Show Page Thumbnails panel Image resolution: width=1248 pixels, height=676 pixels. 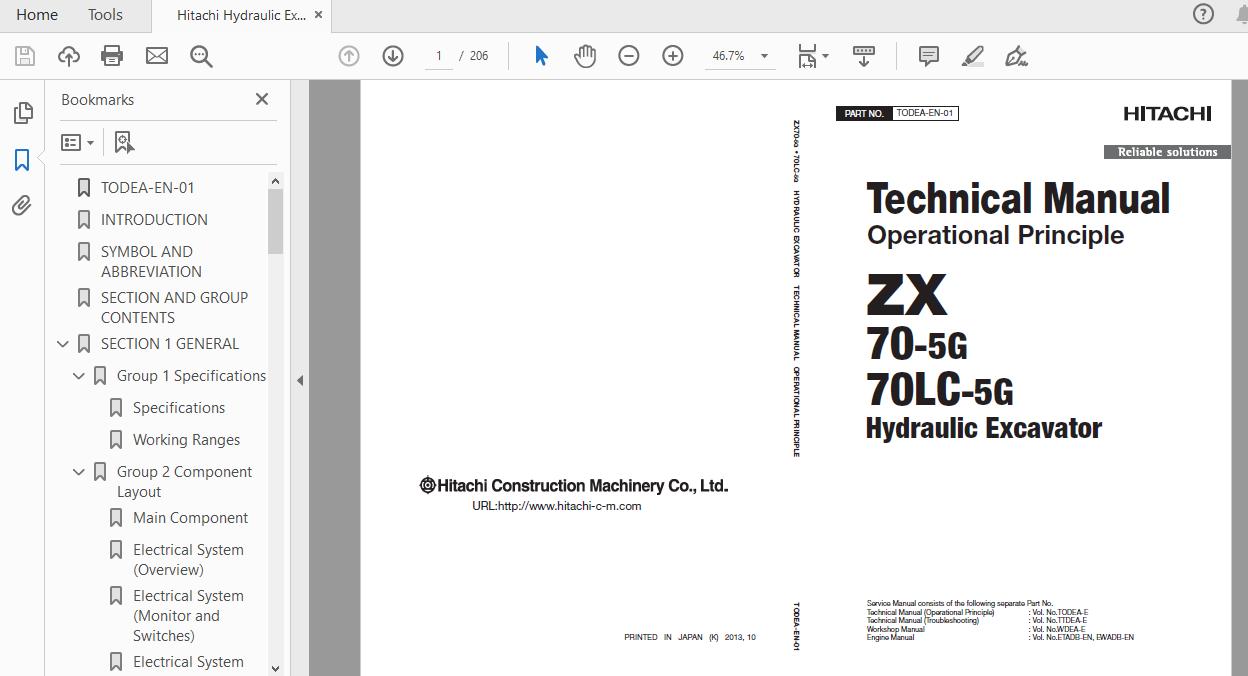pos(22,113)
